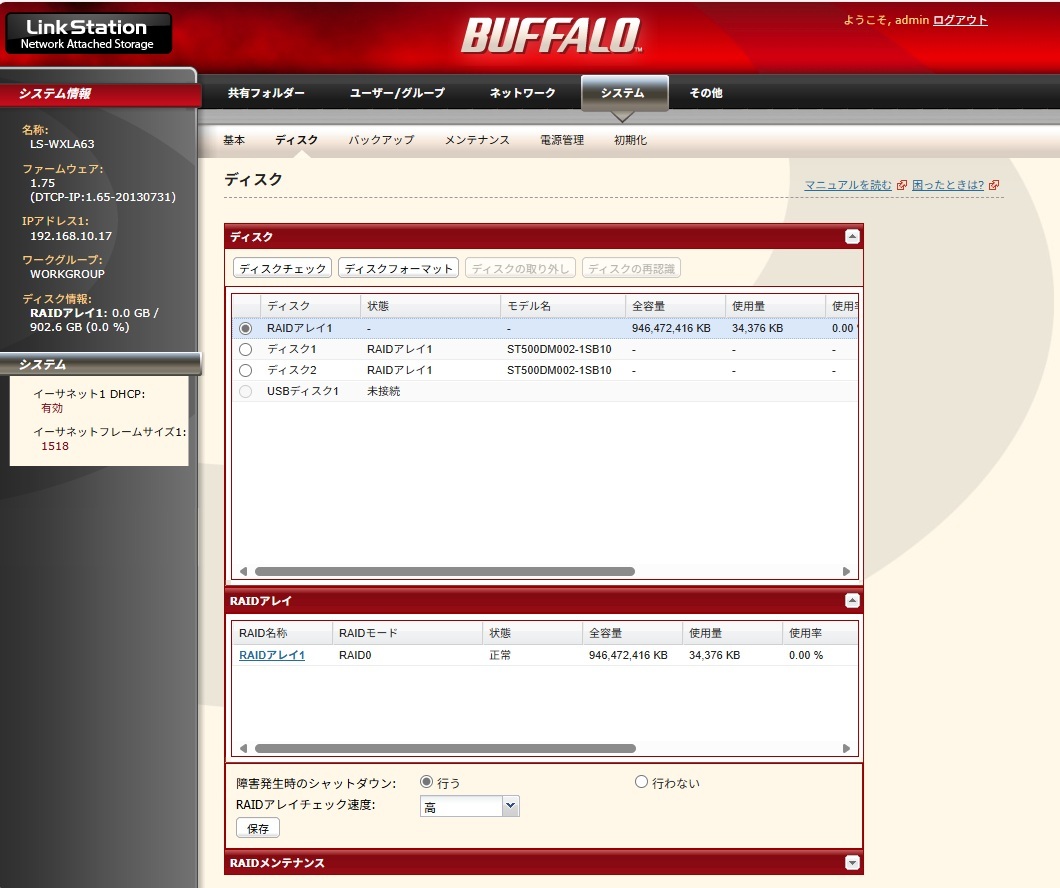Viewport: 1060px width, 888px height.
Task: Expand the RAIDメンテナンス panel
Action: coord(852,863)
